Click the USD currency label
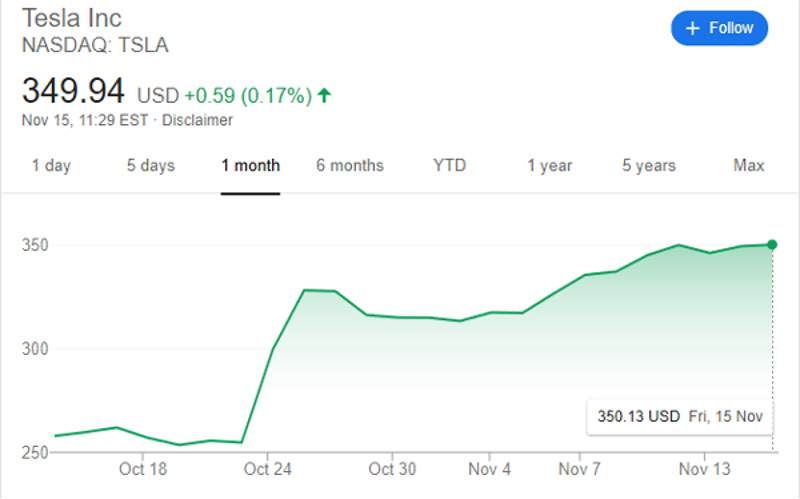The height and width of the screenshot is (499, 800). point(158,95)
